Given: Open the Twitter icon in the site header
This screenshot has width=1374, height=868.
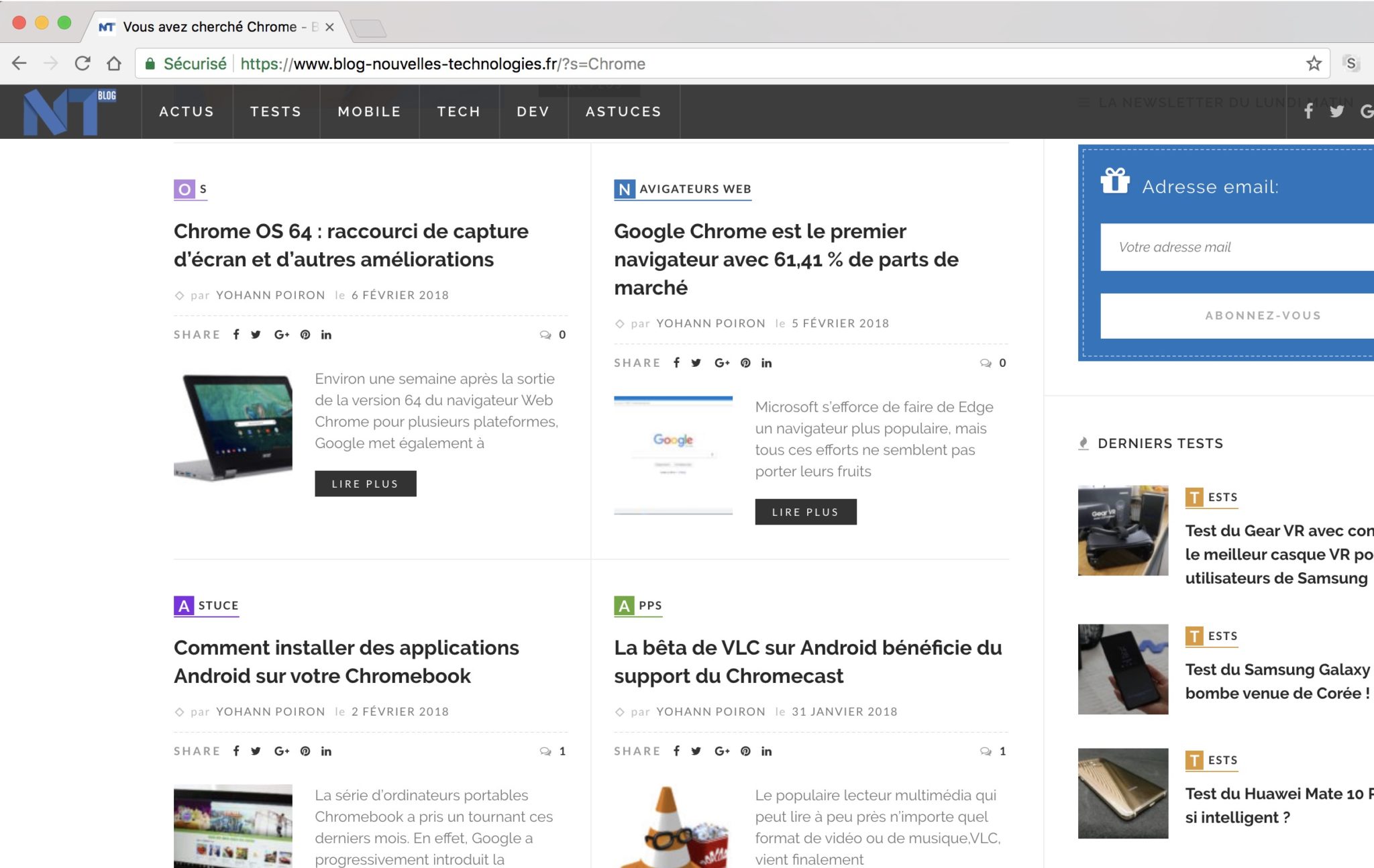Looking at the screenshot, I should click(1336, 111).
